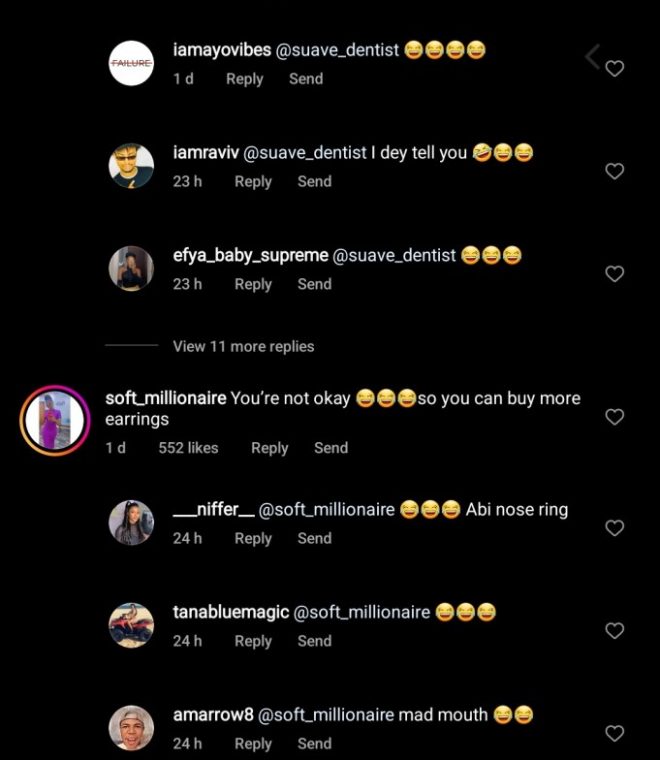This screenshot has height=760, width=660.
Task: Like the 'Abi nose ring' reply
Action: pos(615,528)
